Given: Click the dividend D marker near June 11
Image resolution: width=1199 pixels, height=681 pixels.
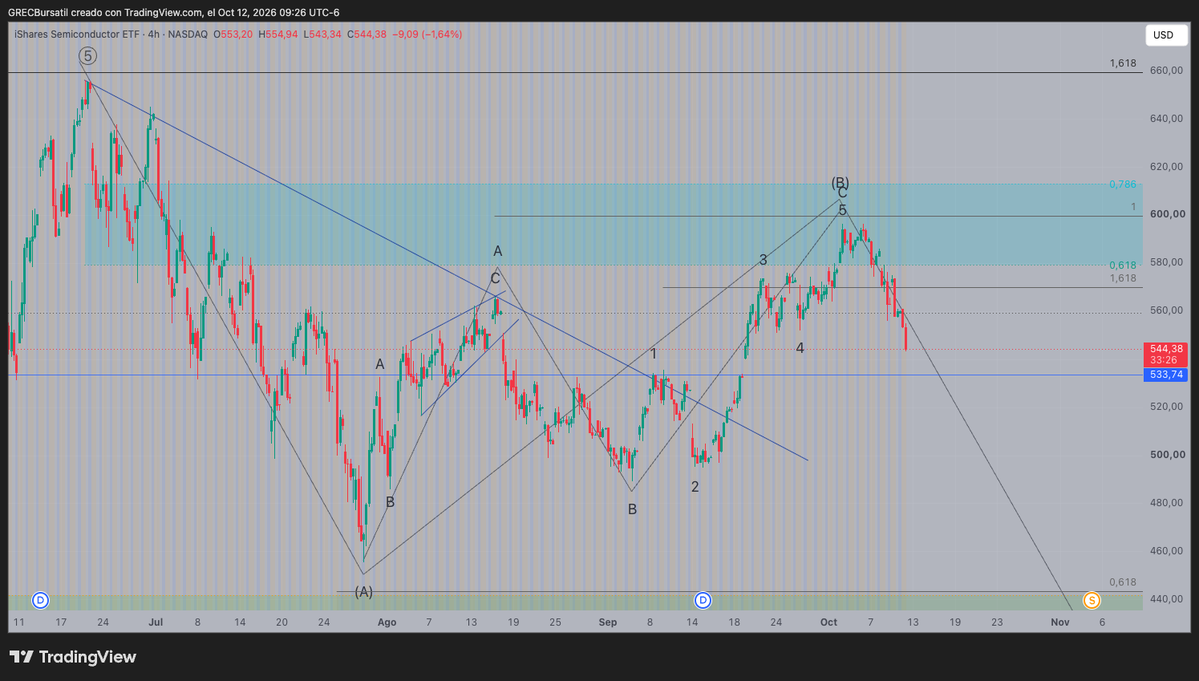Looking at the screenshot, I should (41, 600).
